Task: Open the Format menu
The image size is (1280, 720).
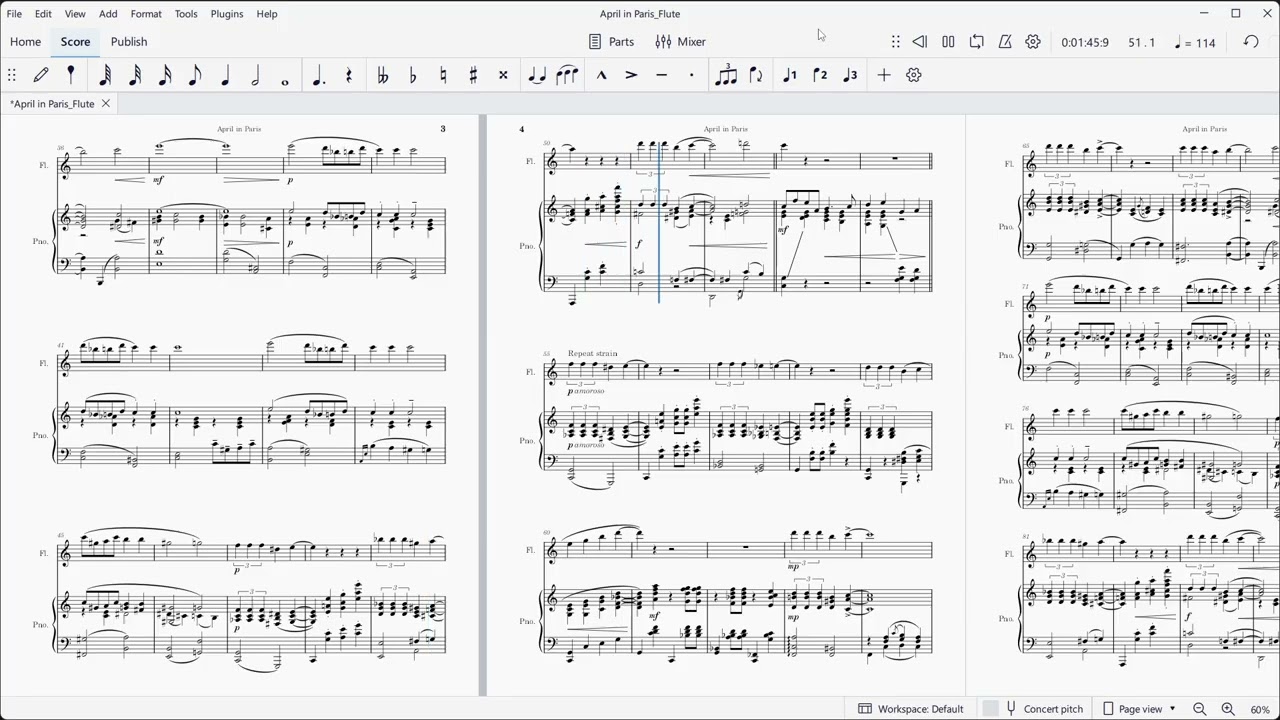Action: [146, 14]
